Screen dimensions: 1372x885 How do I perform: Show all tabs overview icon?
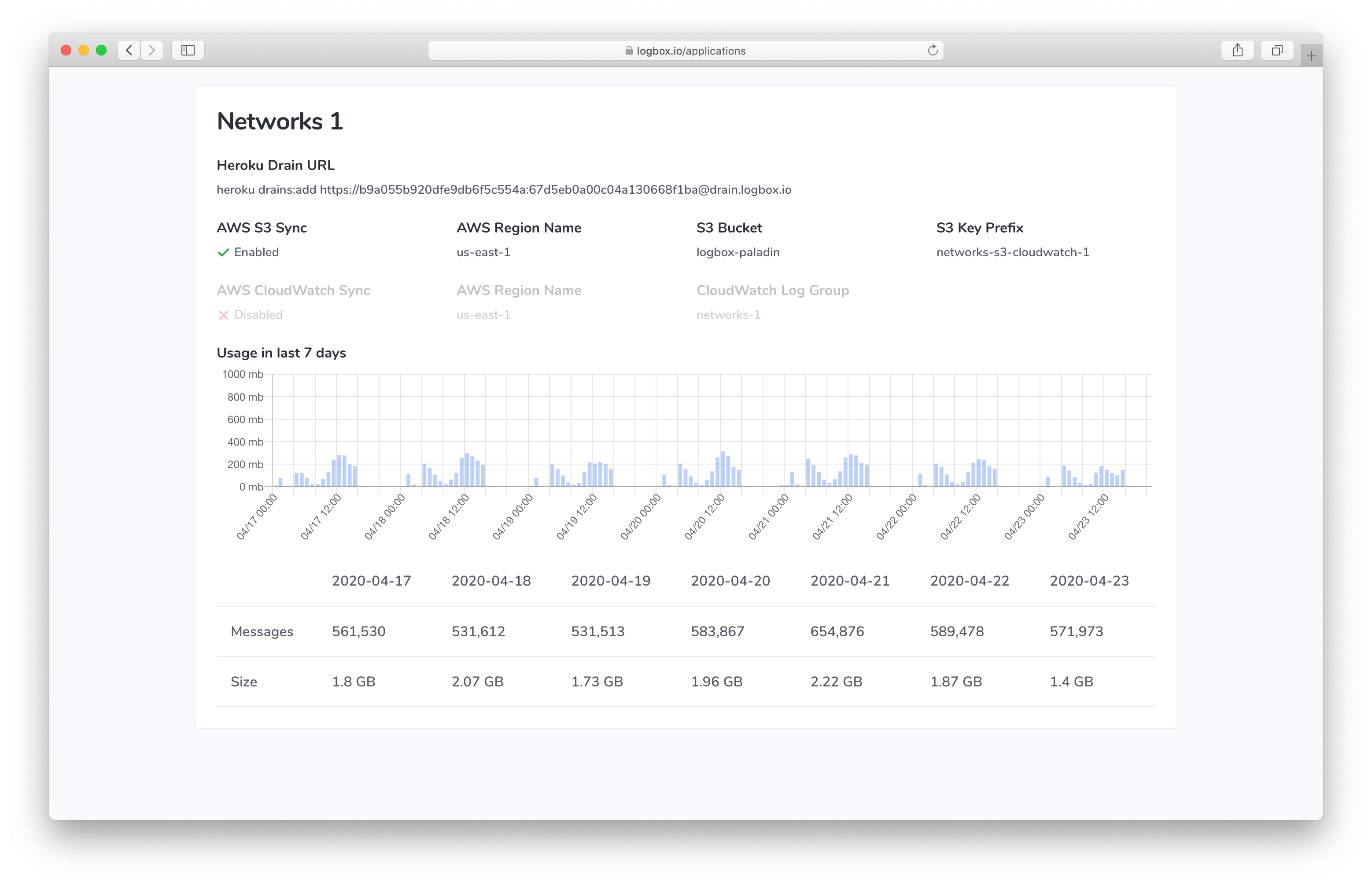point(1276,51)
